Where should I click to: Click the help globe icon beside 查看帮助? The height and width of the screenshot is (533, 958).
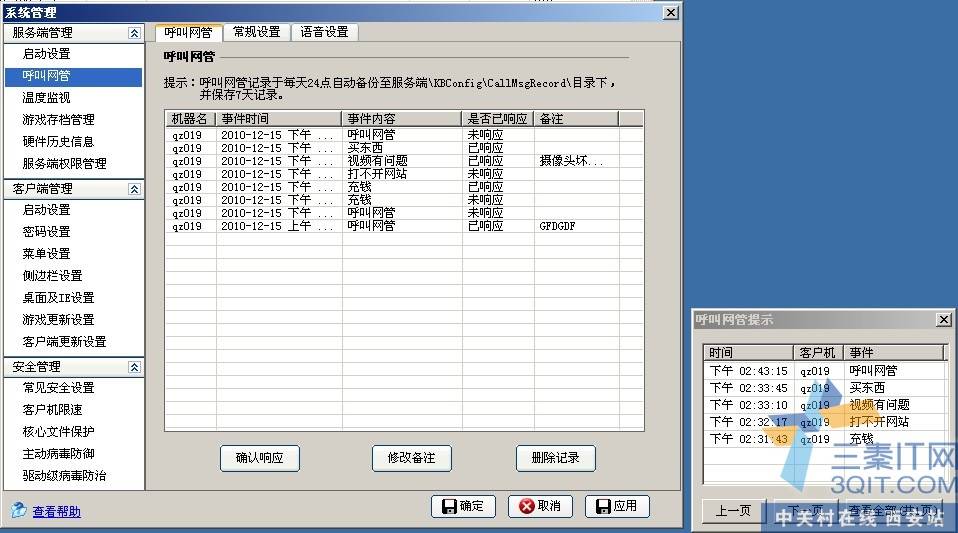coord(19,509)
